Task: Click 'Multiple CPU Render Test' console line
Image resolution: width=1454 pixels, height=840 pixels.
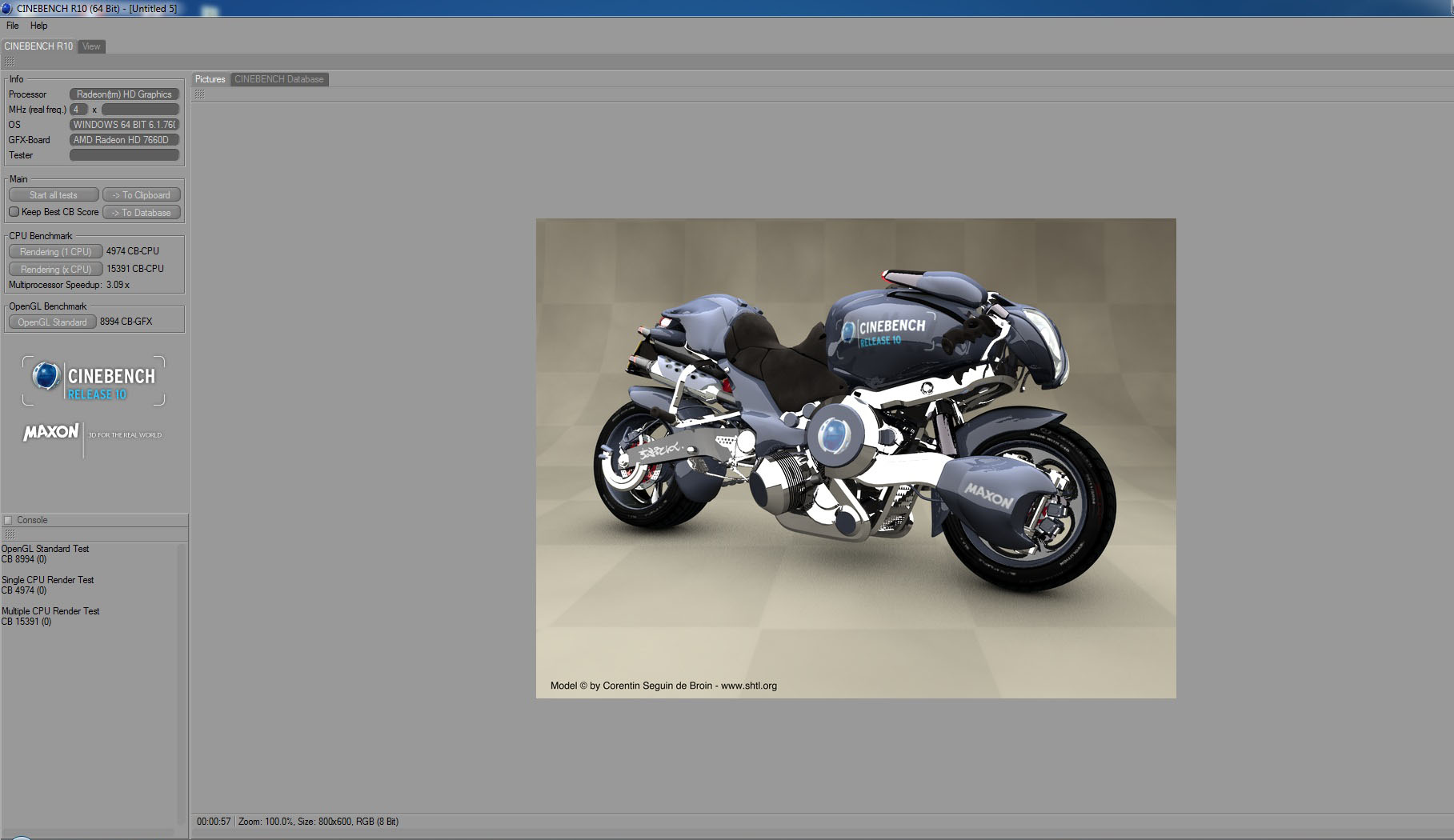Action: pos(50,611)
